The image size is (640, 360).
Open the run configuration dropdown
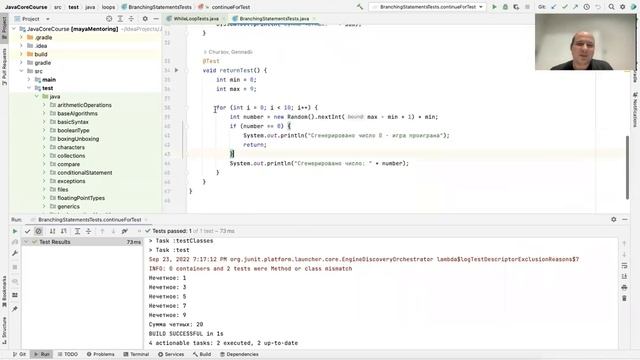click(427, 7)
